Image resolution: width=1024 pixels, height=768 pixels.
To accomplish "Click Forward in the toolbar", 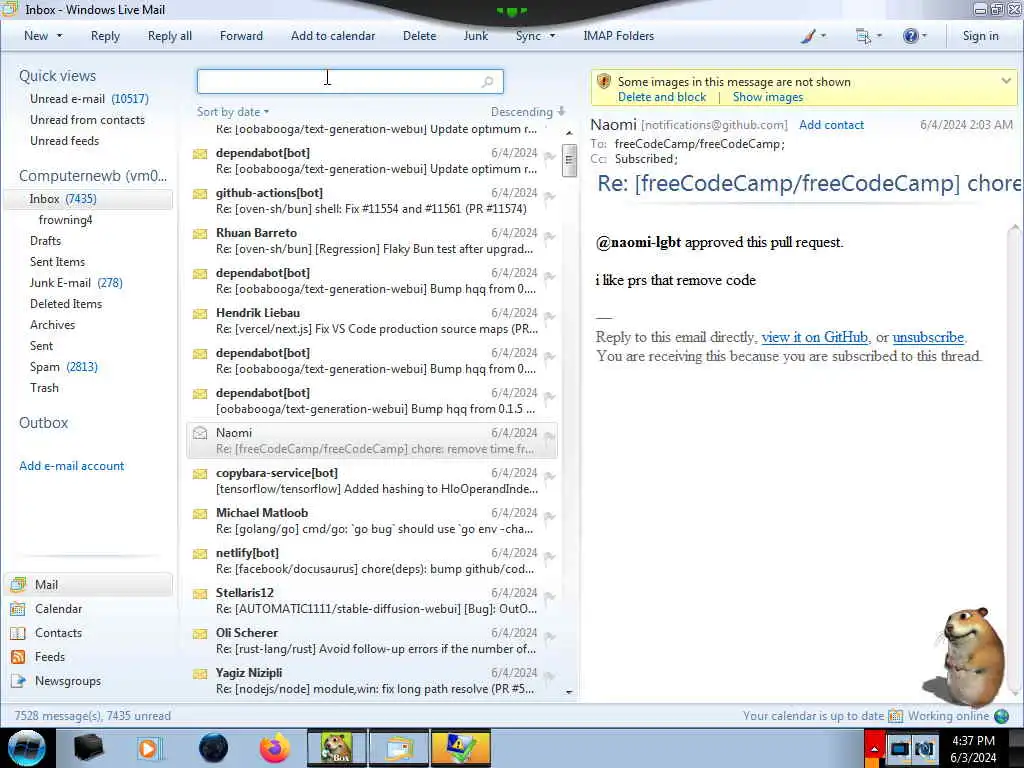I will pyautogui.click(x=241, y=36).
